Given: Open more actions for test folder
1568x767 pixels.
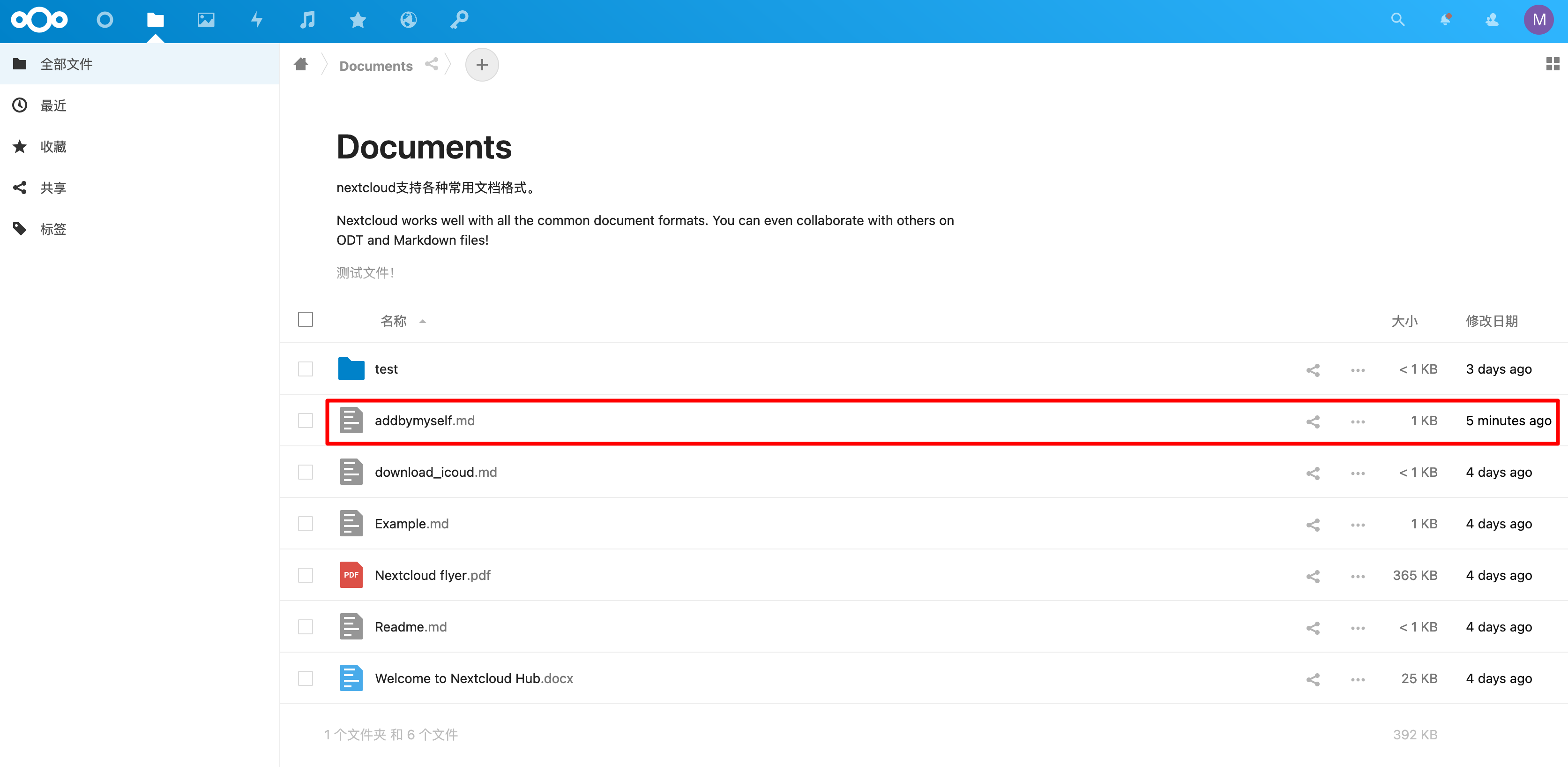Looking at the screenshot, I should pos(1358,370).
